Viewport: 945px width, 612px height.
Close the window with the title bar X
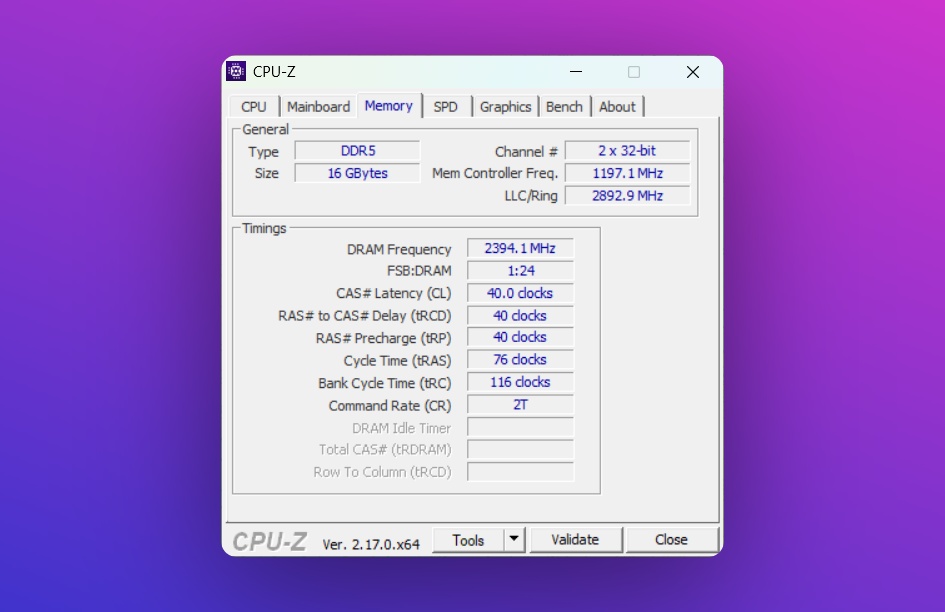pyautogui.click(x=692, y=72)
